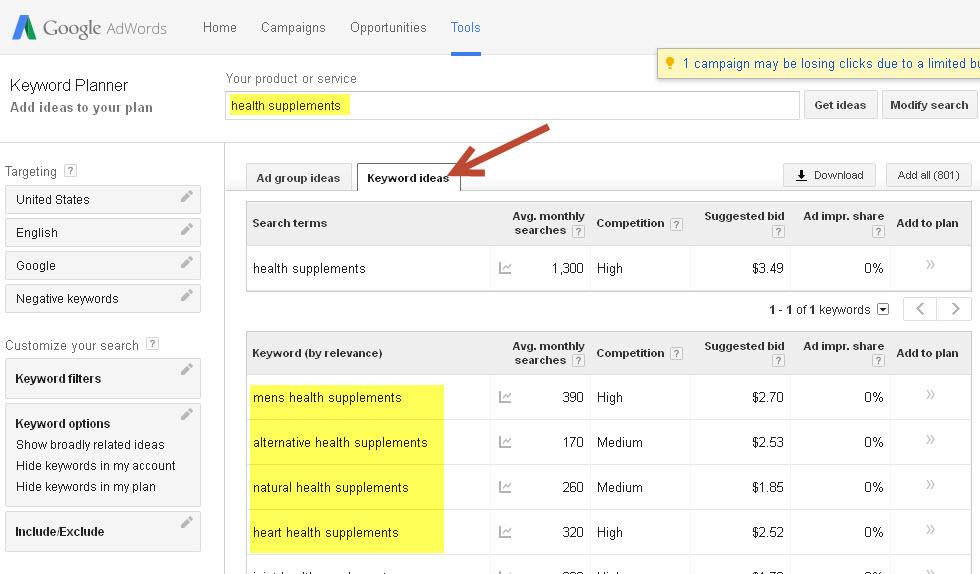
Task: Open Suggested bid help icon in Search terms table
Action: (x=778, y=231)
